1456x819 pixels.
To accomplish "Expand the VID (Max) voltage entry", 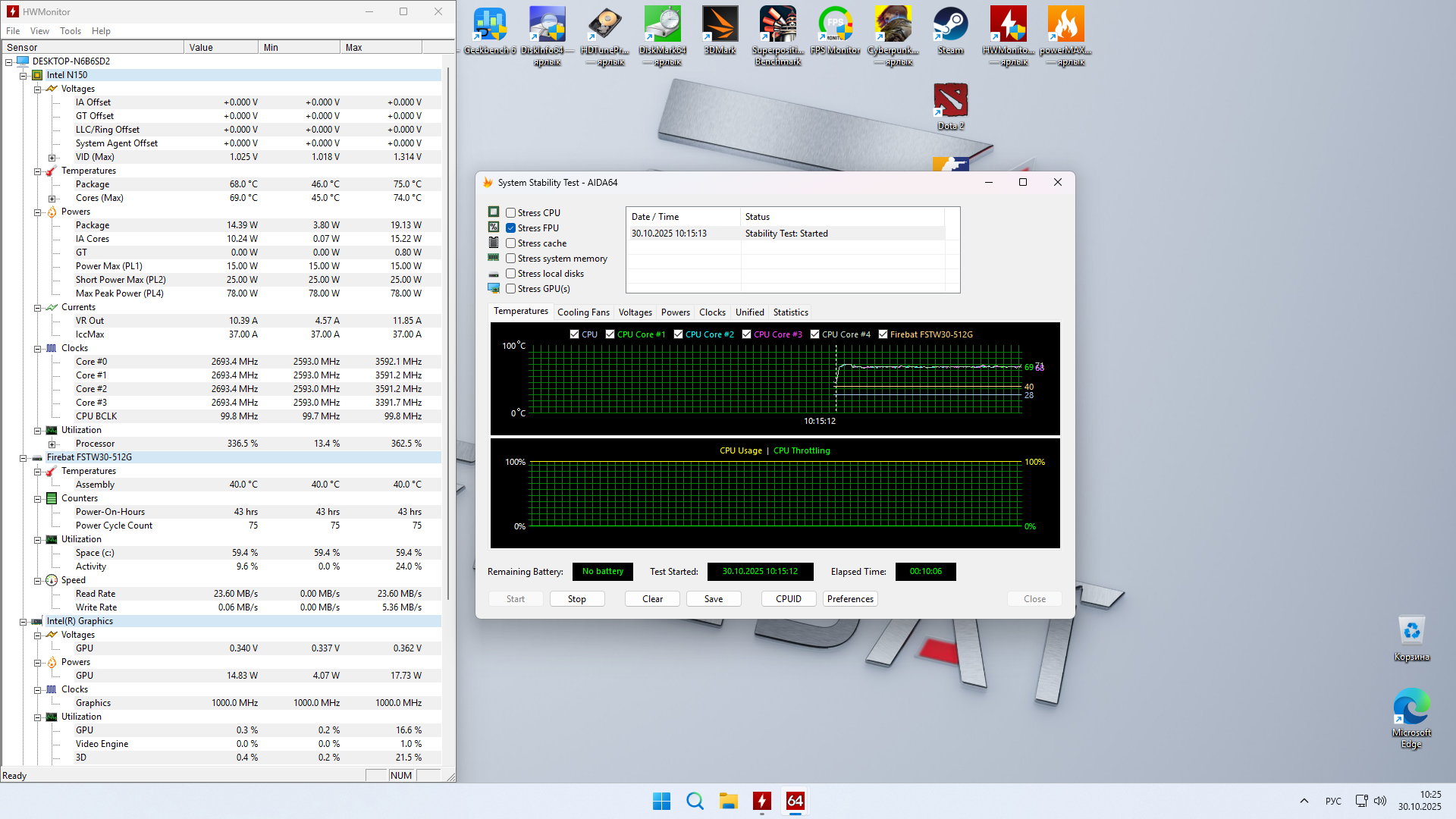I will coord(52,158).
